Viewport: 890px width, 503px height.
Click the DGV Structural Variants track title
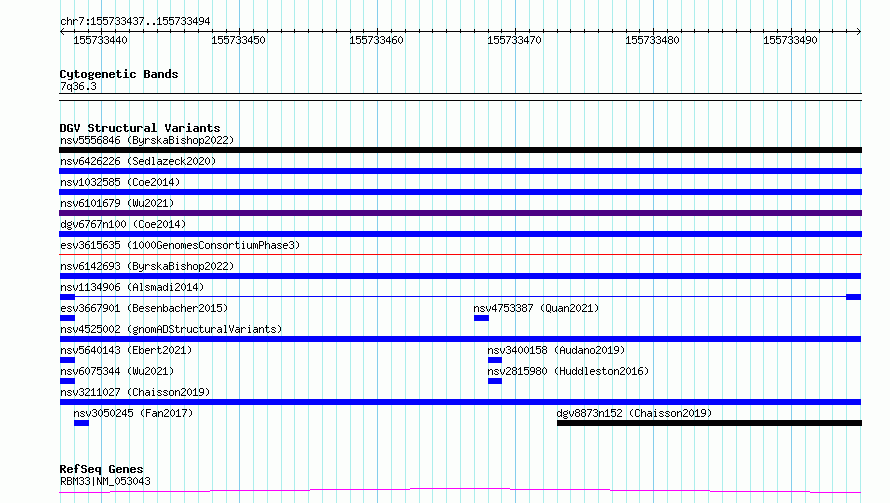140,128
